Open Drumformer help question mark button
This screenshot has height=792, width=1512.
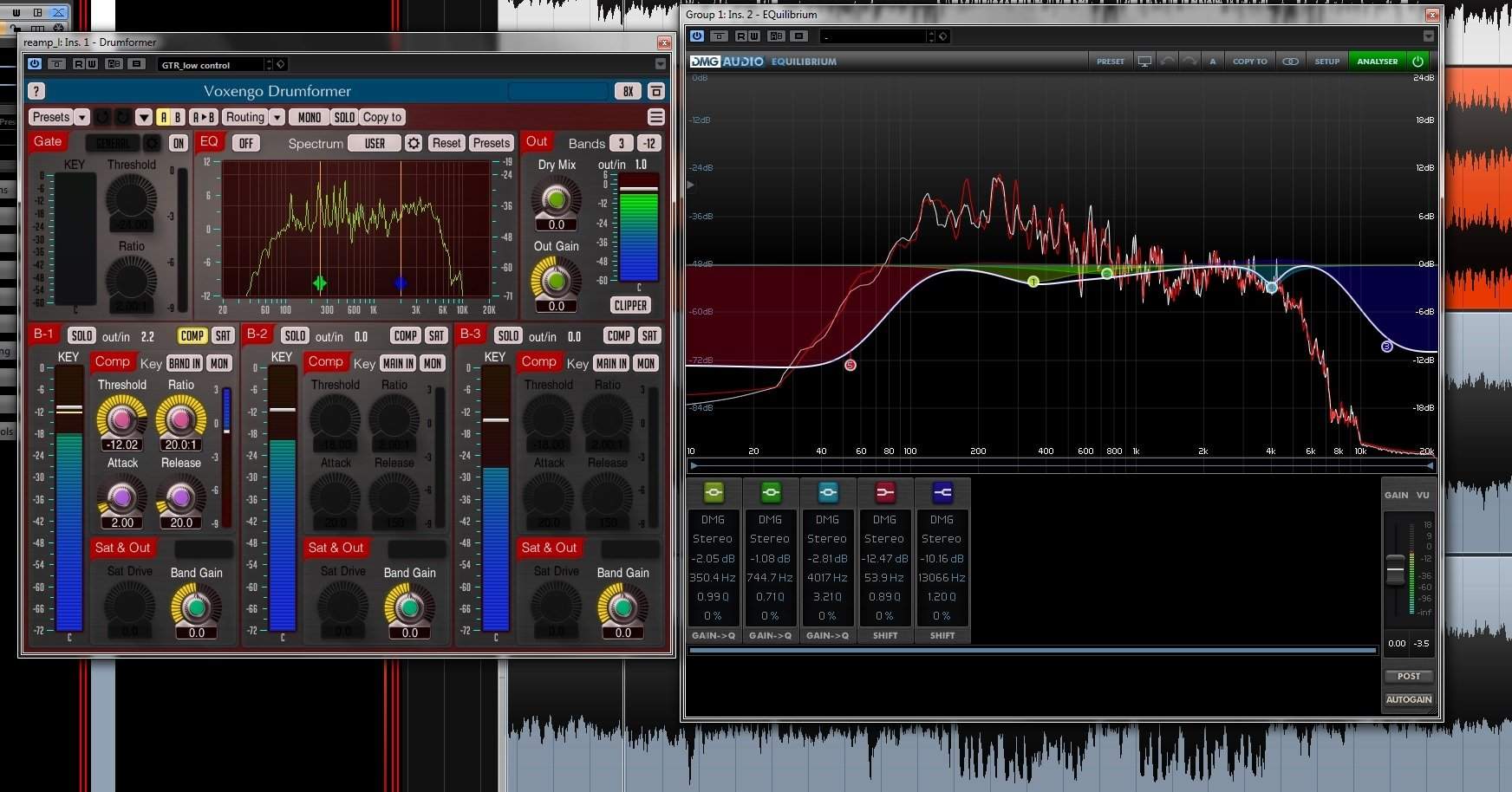(x=36, y=91)
